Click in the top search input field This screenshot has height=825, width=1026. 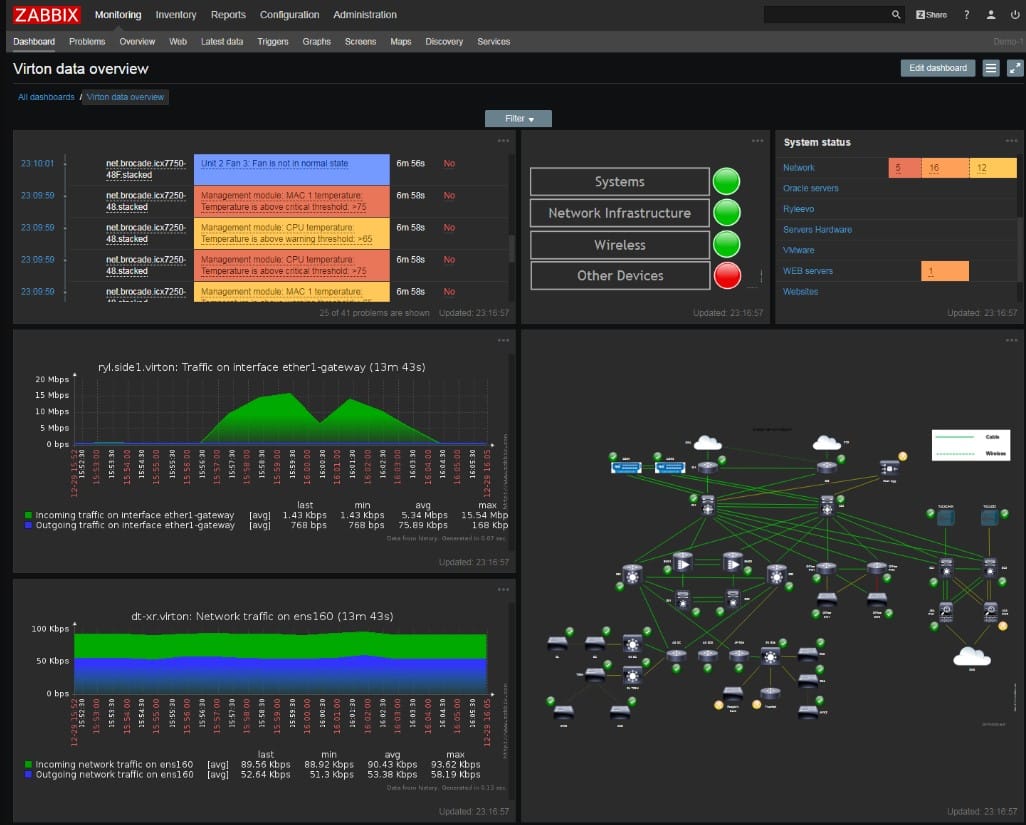click(x=826, y=14)
